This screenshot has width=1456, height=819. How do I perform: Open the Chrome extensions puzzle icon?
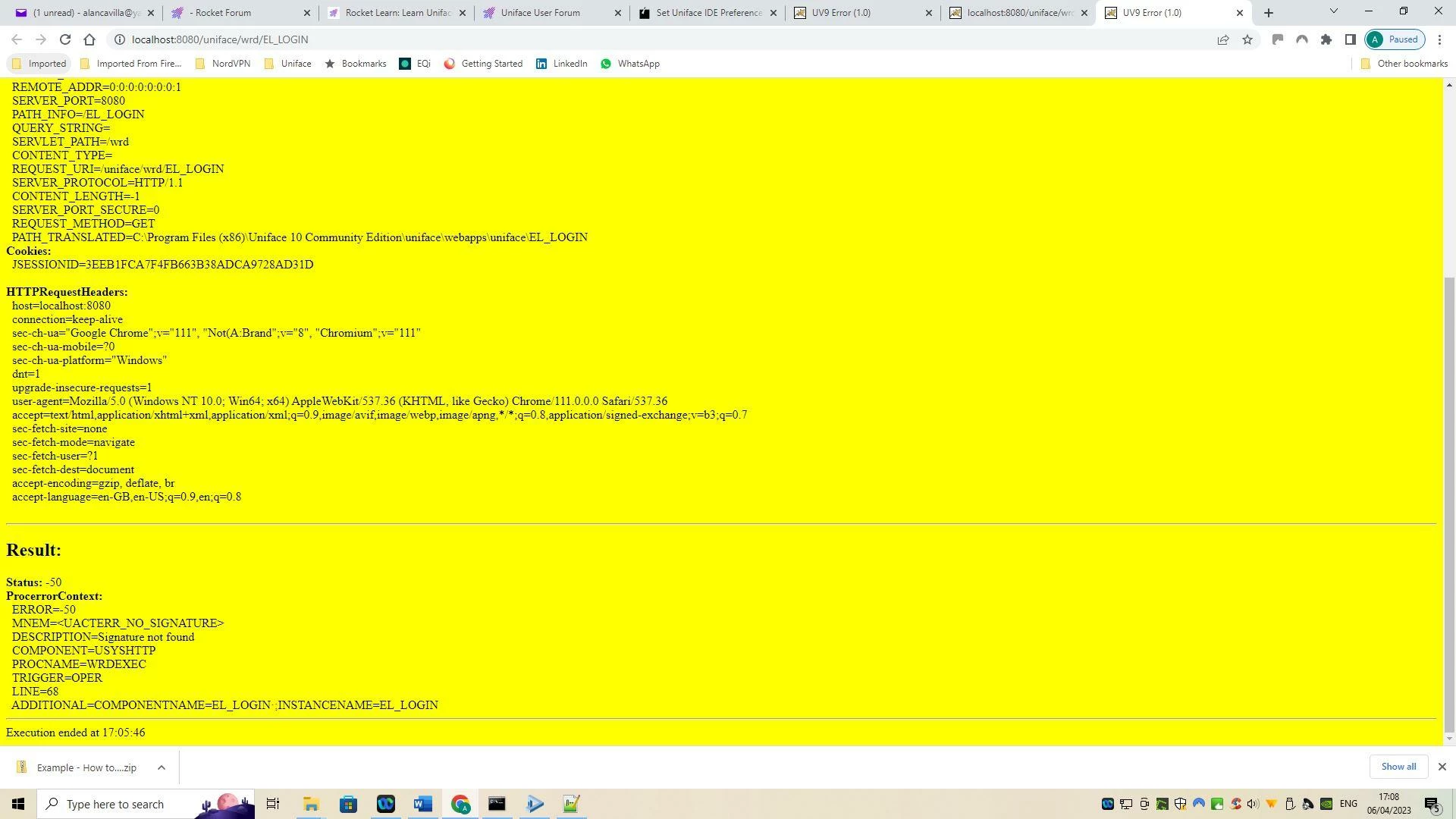pyautogui.click(x=1326, y=39)
